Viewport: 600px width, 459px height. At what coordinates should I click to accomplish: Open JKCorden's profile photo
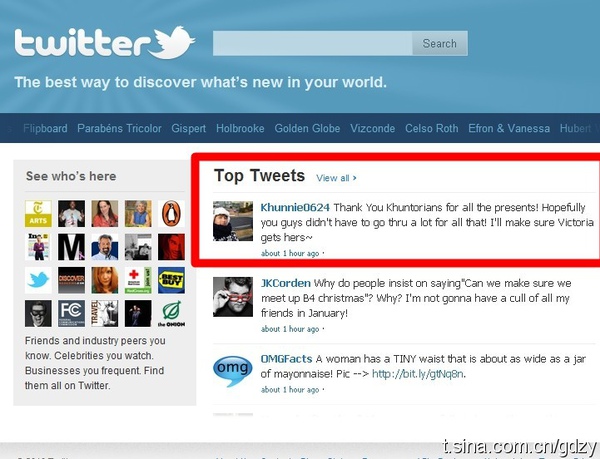point(233,297)
